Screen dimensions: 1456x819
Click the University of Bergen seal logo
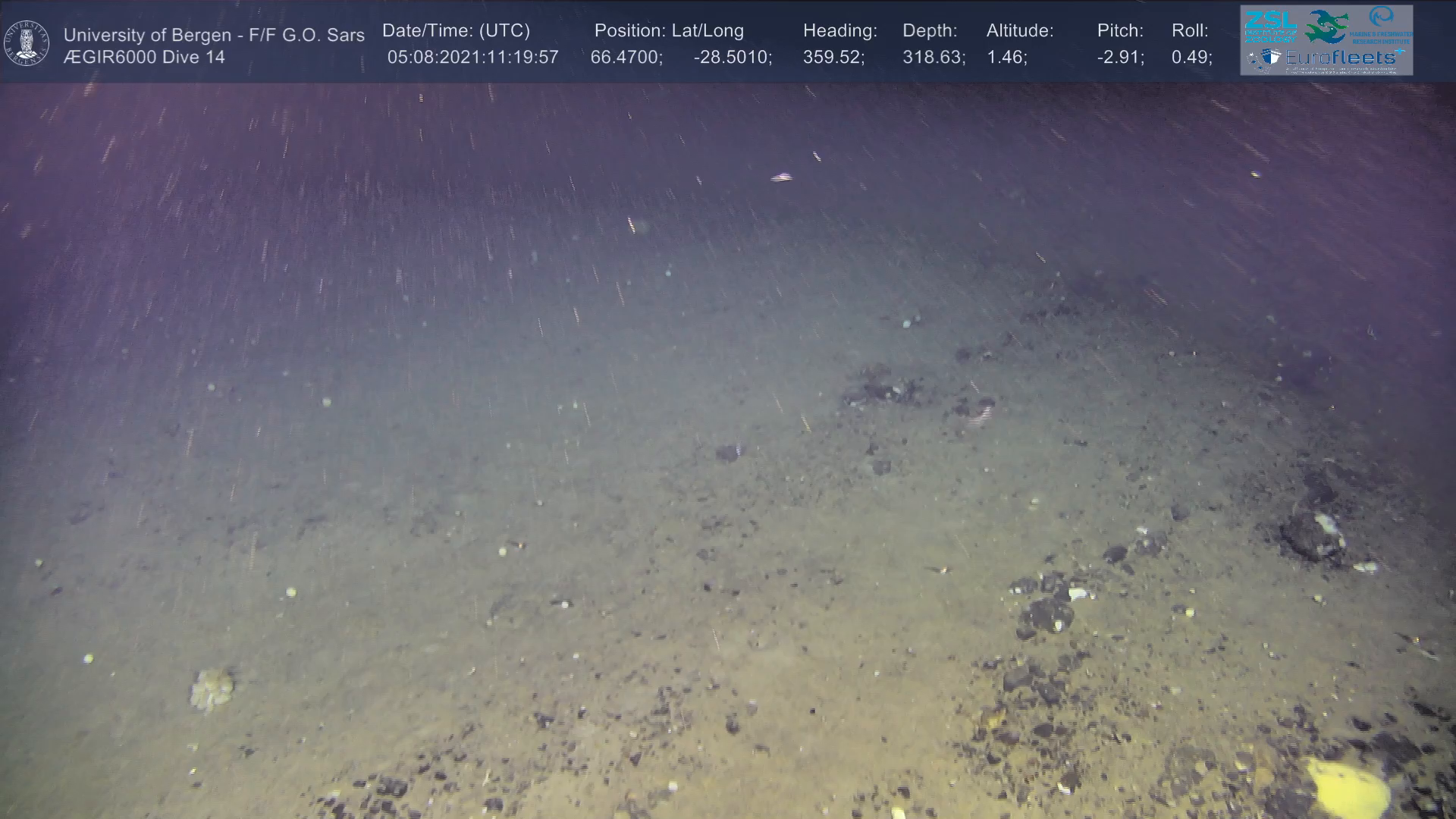pos(27,42)
